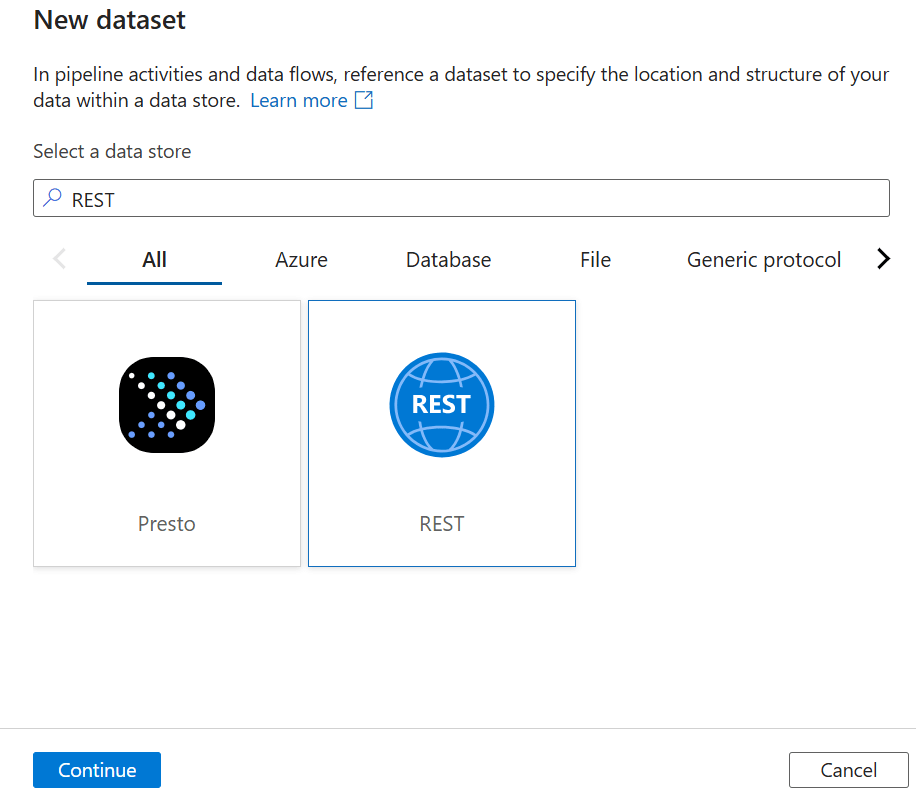Click the external link icon beside Learn more
916x799 pixels.
(x=364, y=101)
